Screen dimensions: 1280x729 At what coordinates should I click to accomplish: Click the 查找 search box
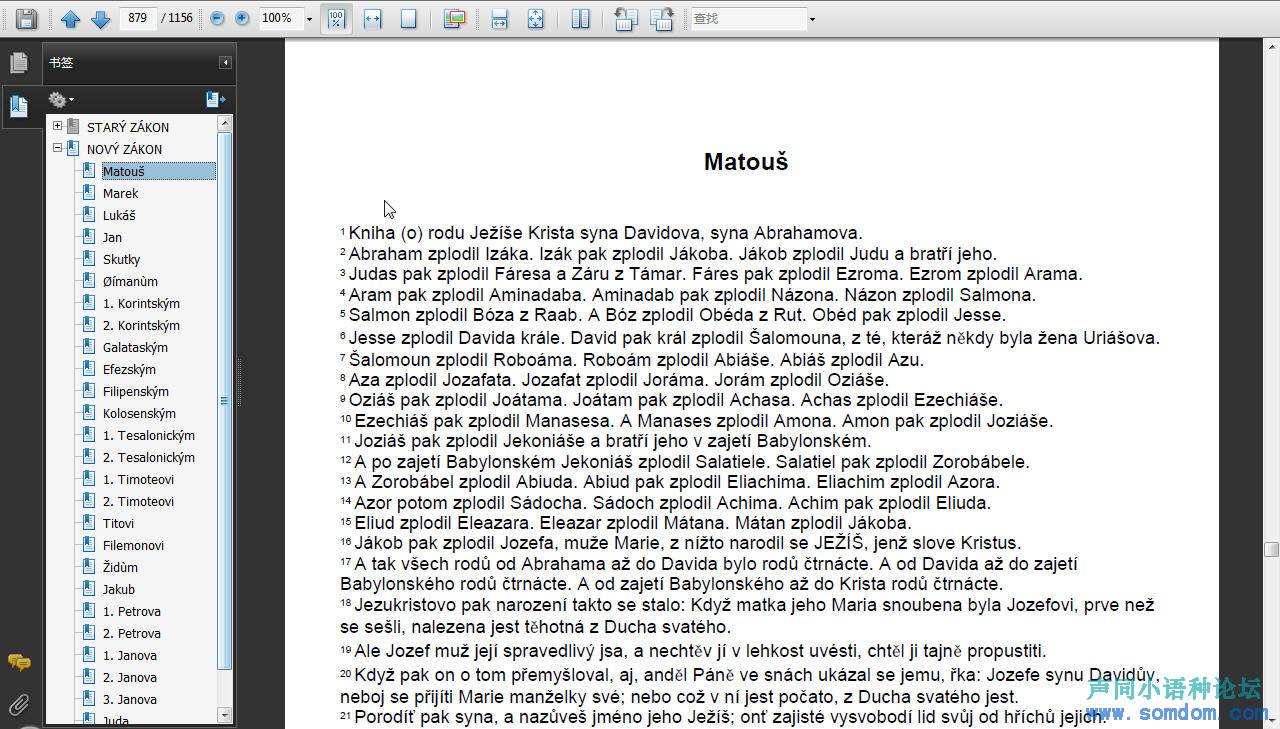click(x=748, y=18)
